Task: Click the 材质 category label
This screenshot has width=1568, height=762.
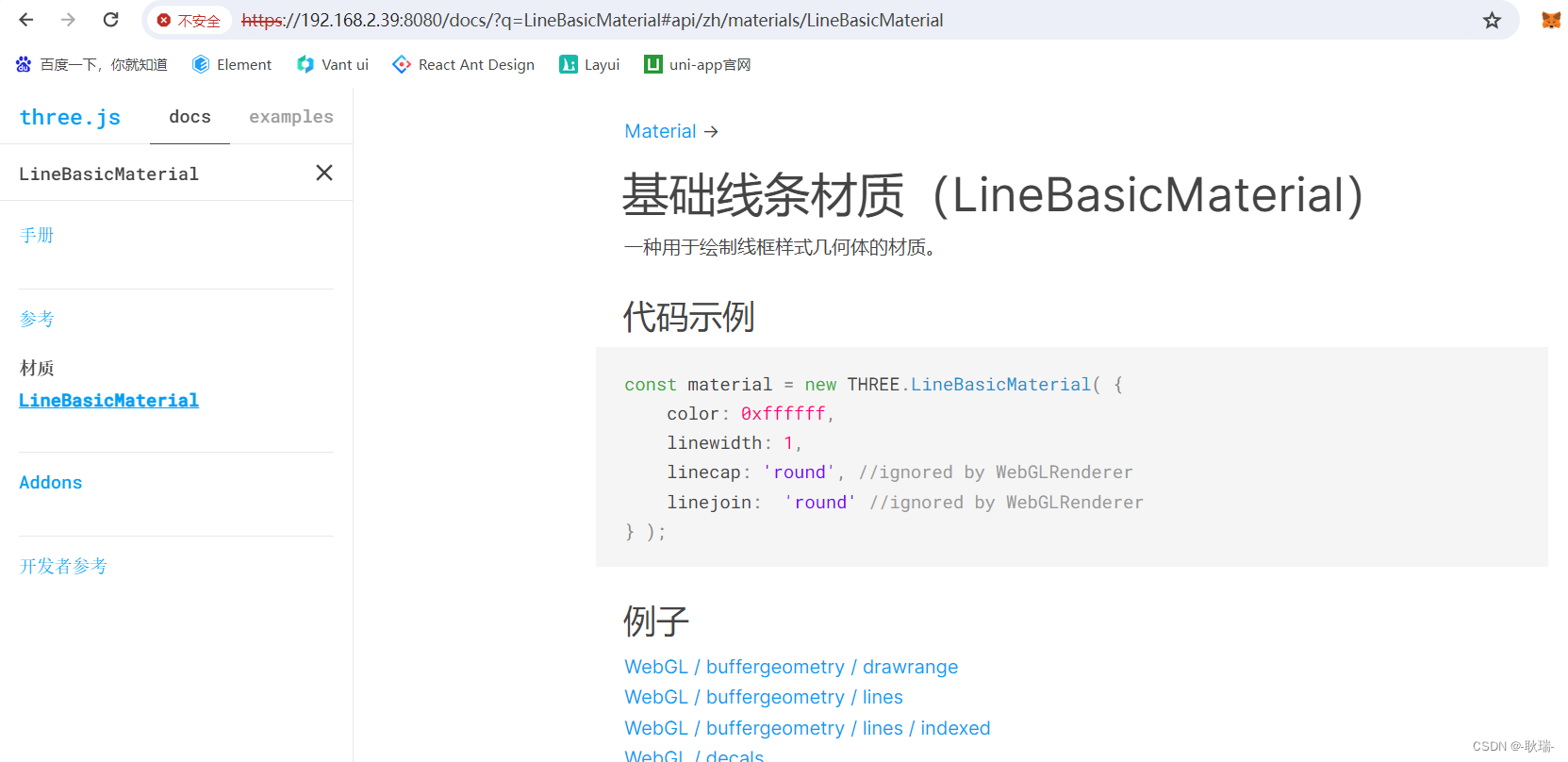Action: [37, 368]
